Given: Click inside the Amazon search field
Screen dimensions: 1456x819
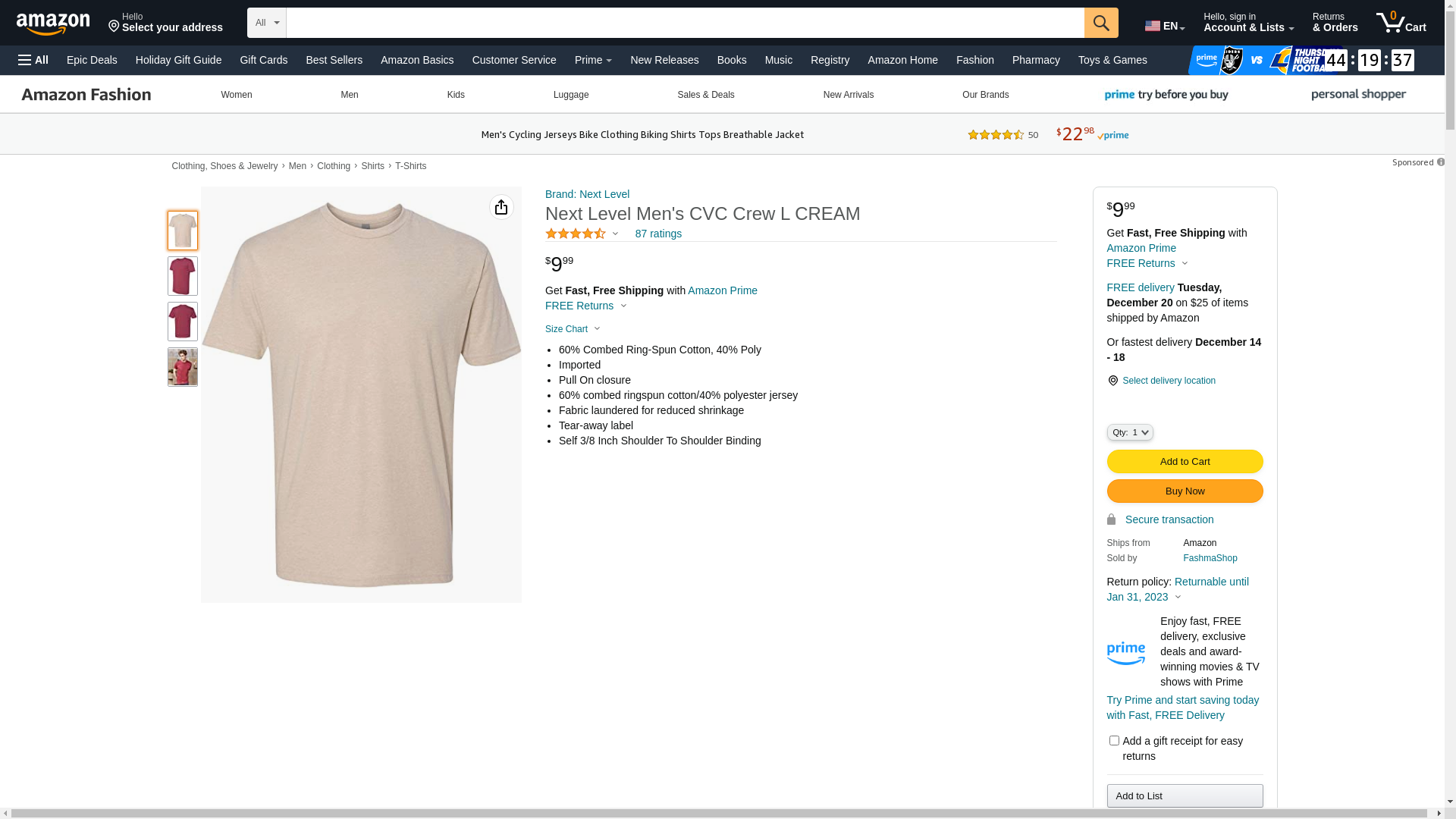Looking at the screenshot, I should (684, 23).
